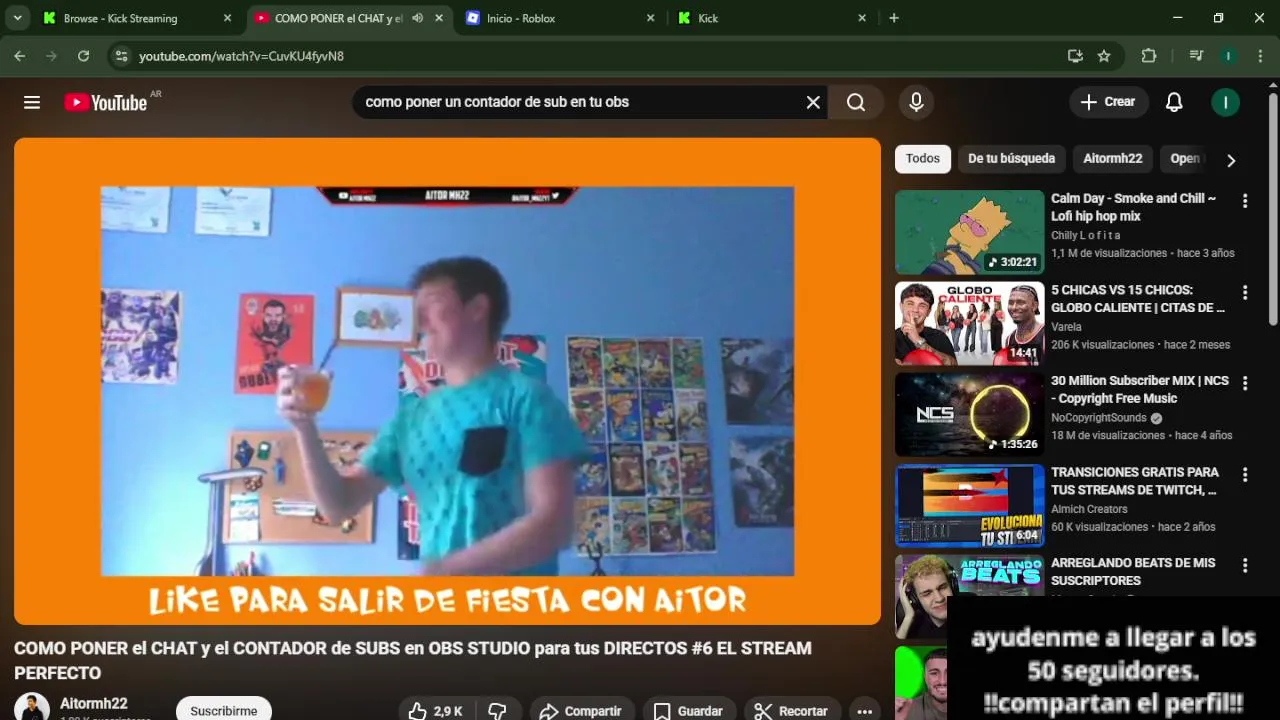
Task: Open Chrome three-dot menu
Action: pos(1260,56)
